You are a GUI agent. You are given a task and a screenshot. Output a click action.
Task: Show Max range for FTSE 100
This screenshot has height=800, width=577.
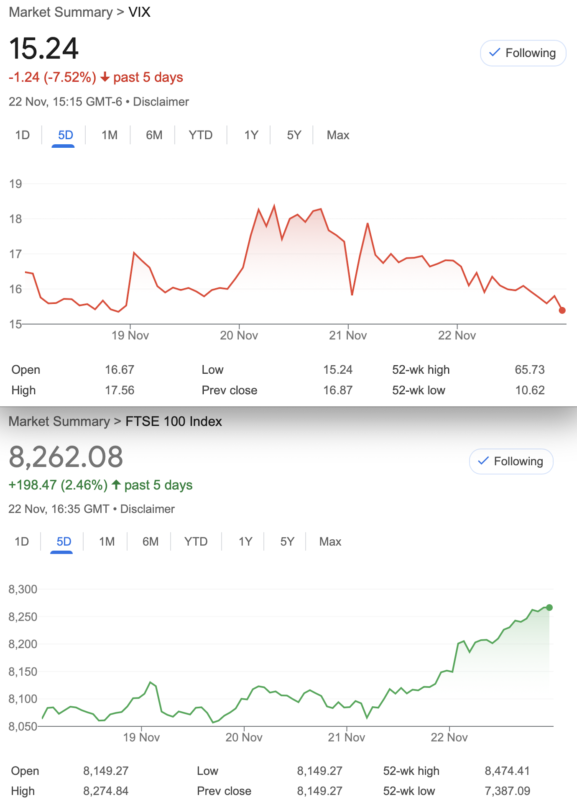(x=330, y=541)
